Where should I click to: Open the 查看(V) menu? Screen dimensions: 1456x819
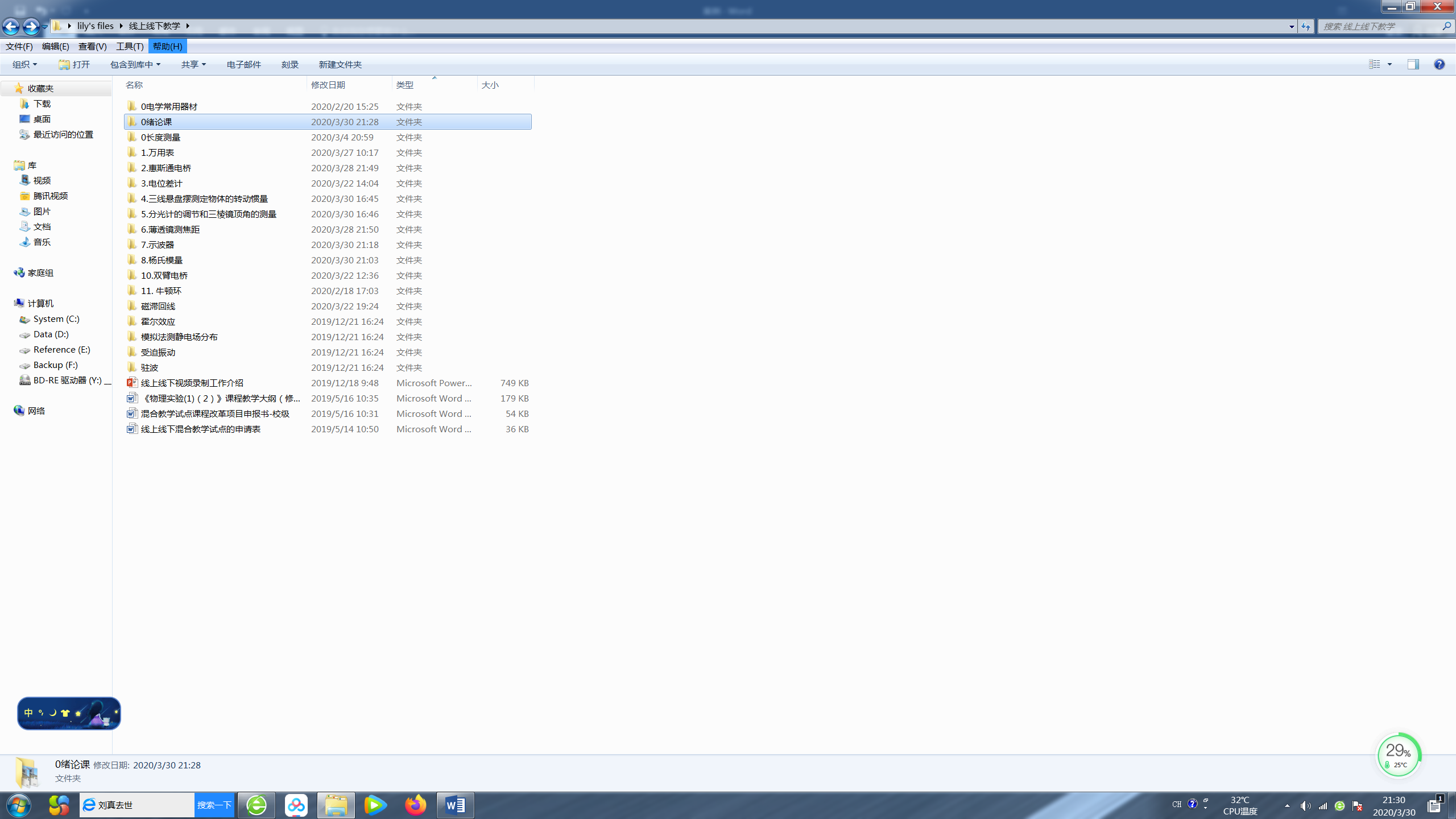(92, 46)
